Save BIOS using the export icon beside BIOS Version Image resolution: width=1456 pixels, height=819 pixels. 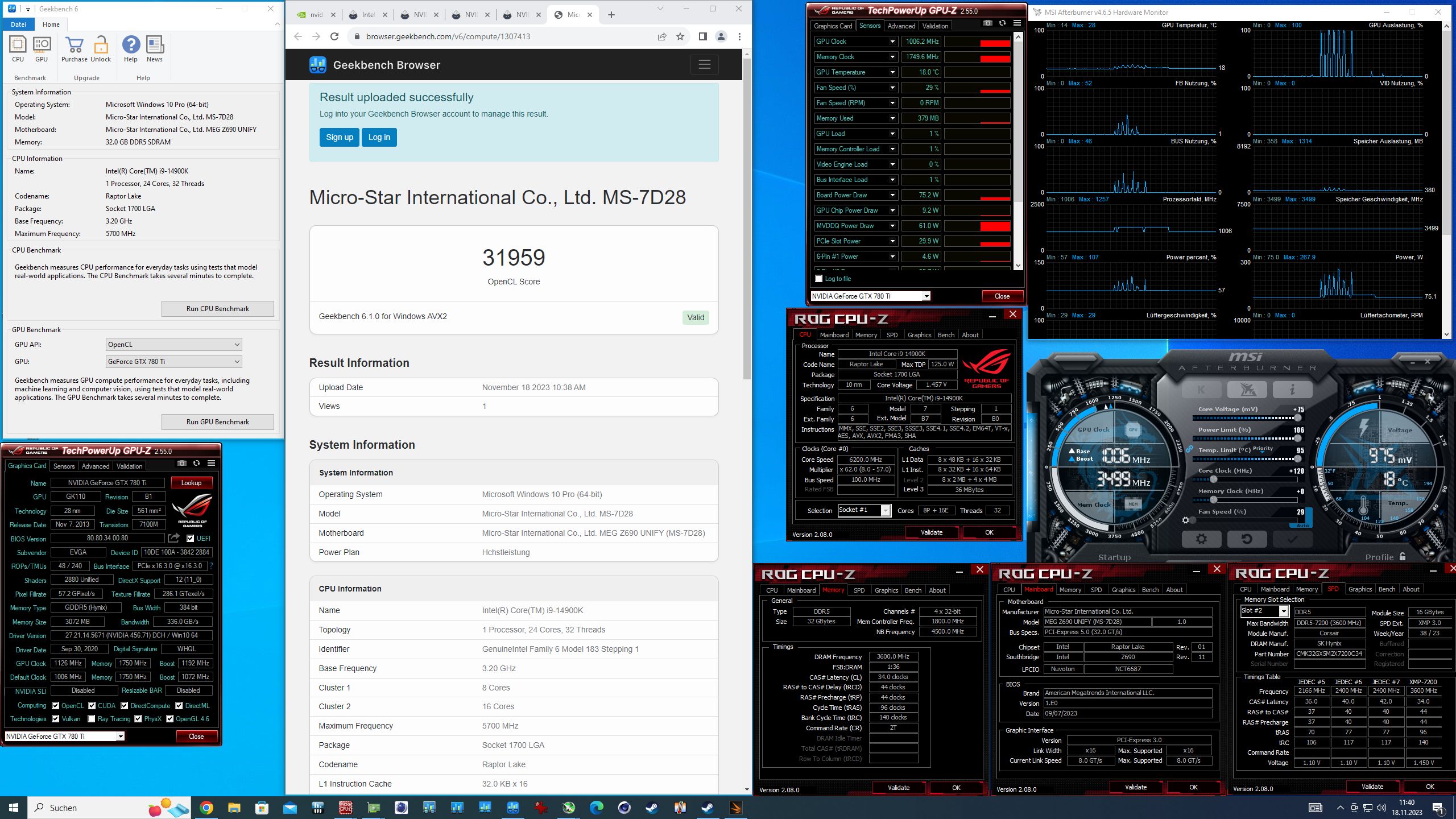[x=174, y=538]
